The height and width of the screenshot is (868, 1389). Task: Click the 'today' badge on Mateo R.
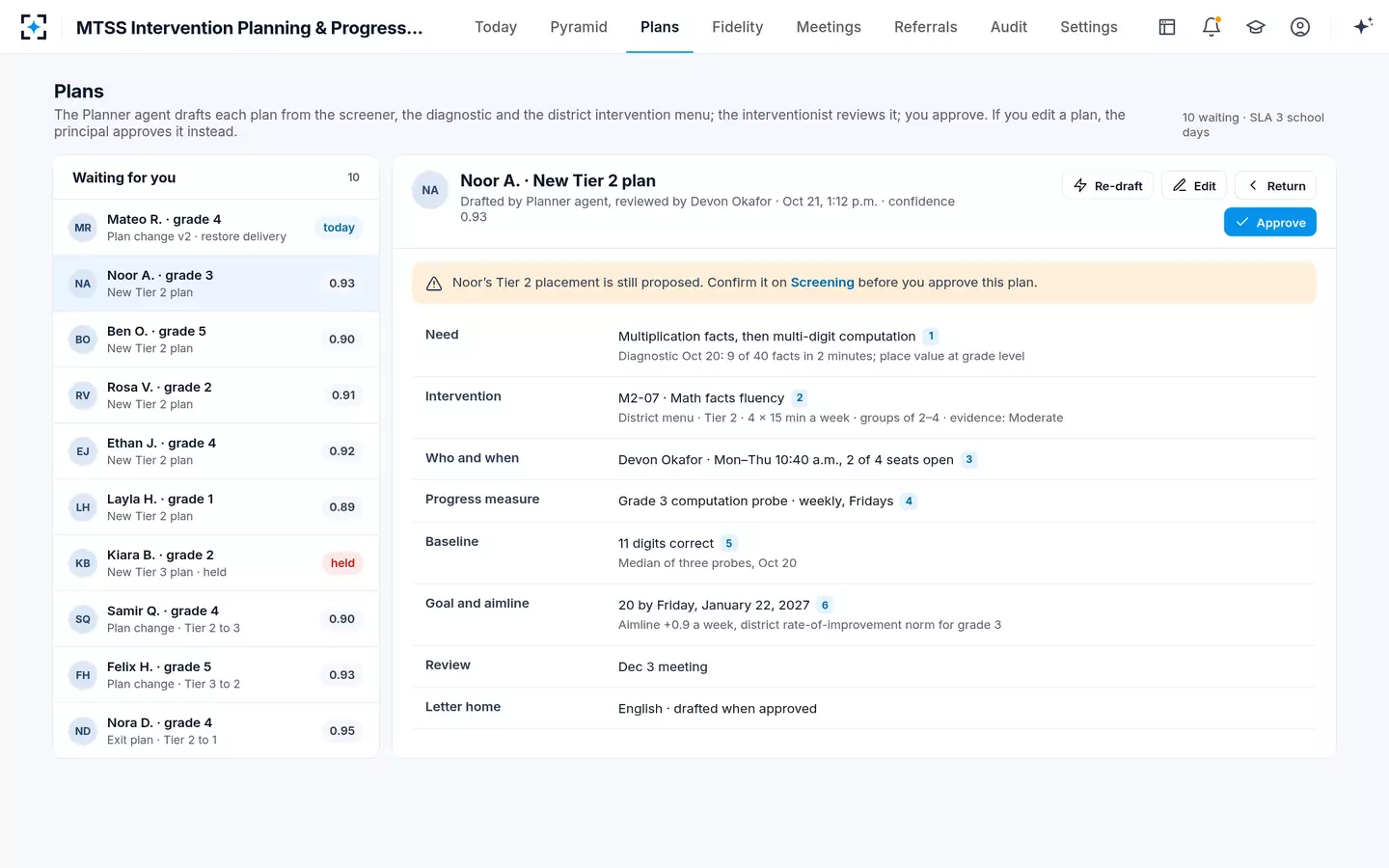click(339, 228)
